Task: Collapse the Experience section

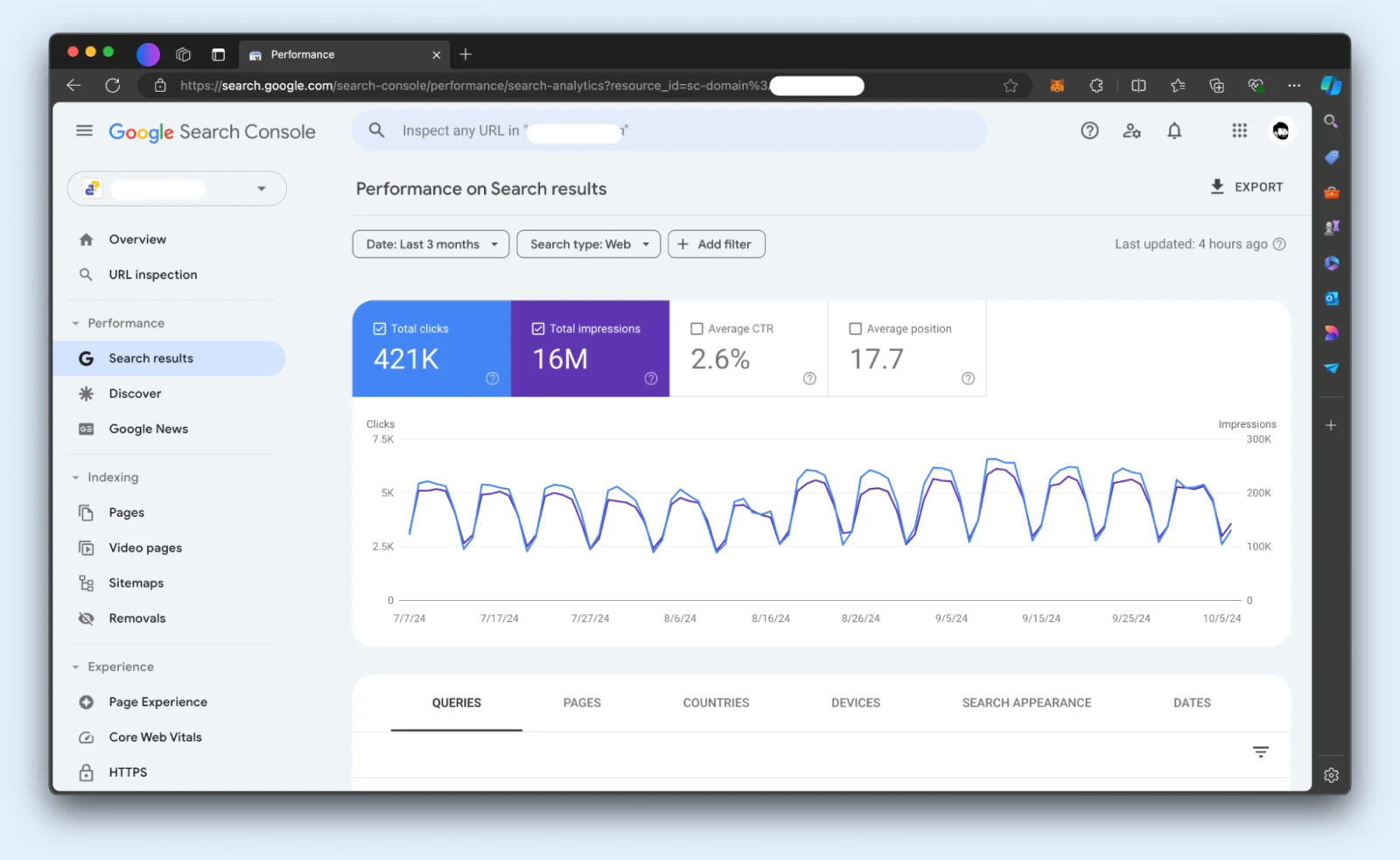Action: (x=75, y=667)
